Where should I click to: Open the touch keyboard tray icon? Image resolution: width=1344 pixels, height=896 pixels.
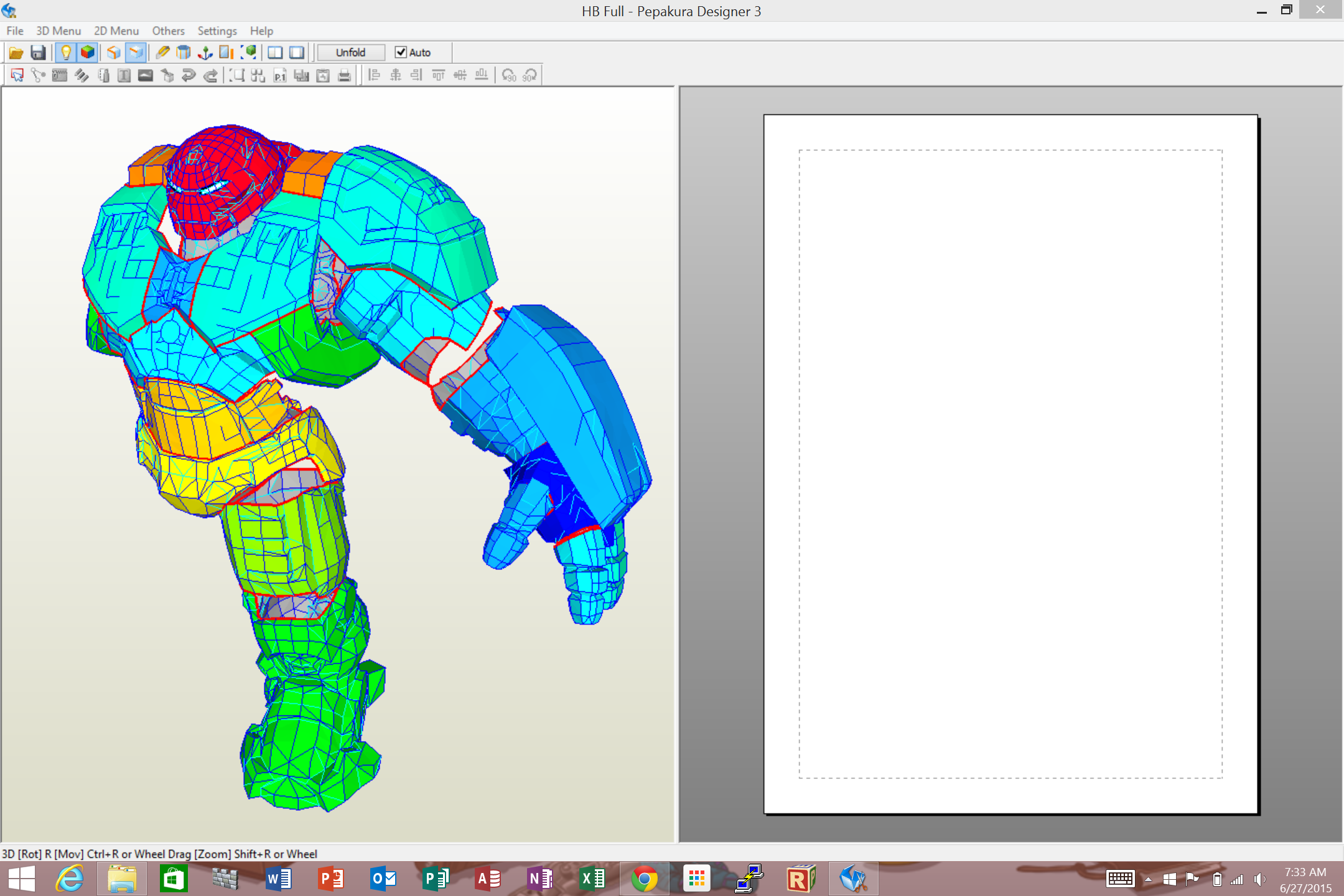(x=1120, y=879)
